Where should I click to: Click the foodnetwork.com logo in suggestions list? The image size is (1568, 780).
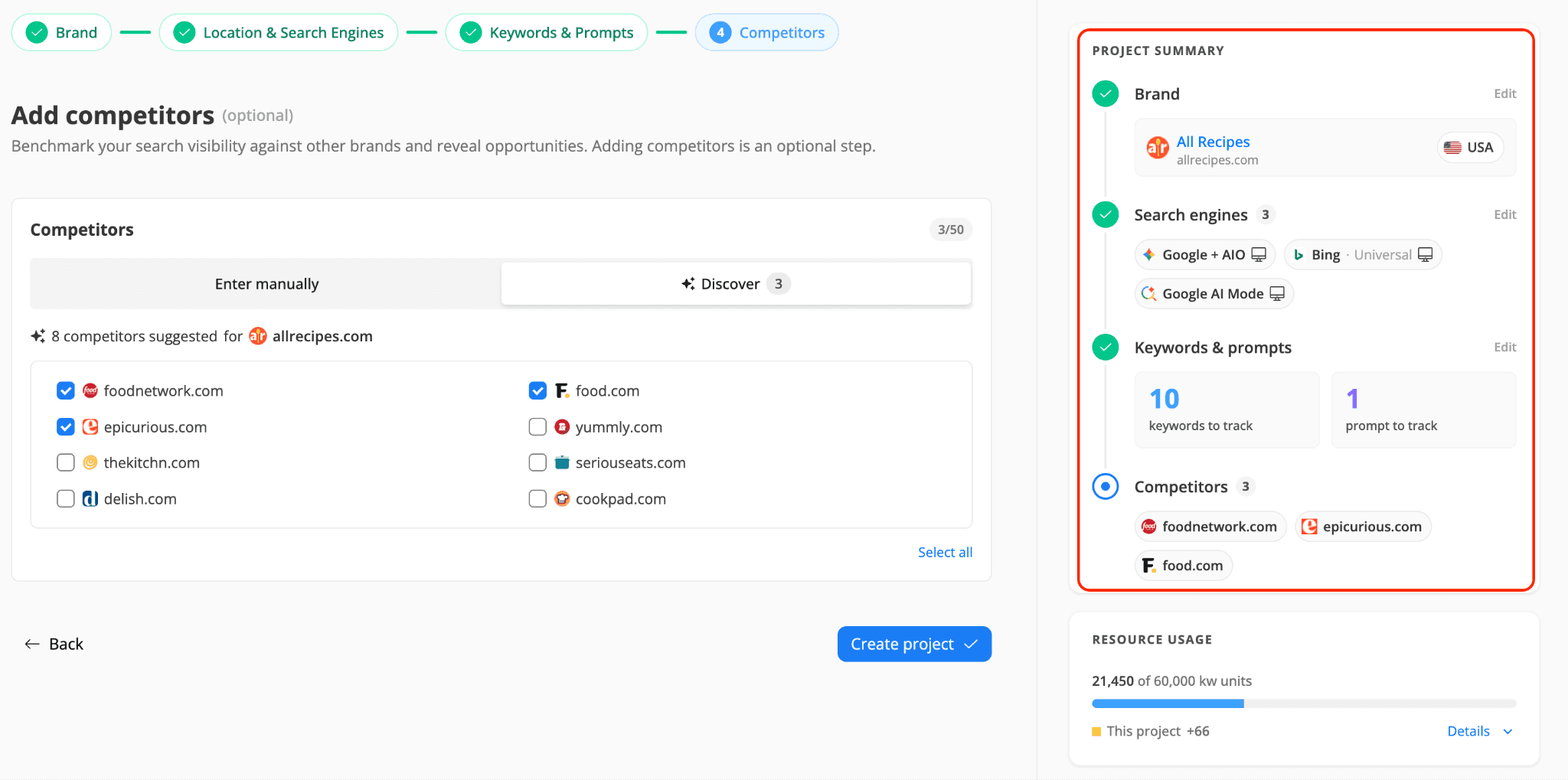pos(90,391)
